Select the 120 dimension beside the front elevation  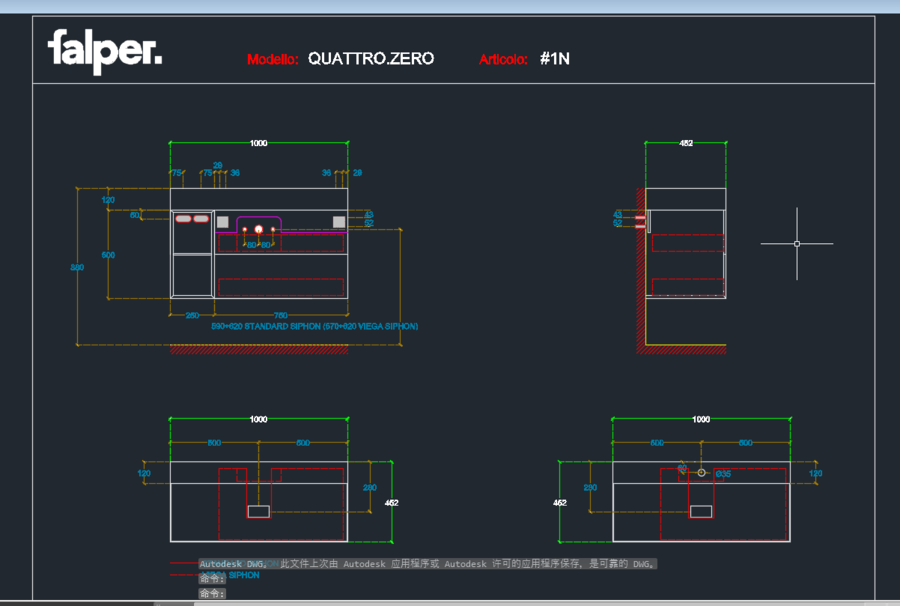108,200
